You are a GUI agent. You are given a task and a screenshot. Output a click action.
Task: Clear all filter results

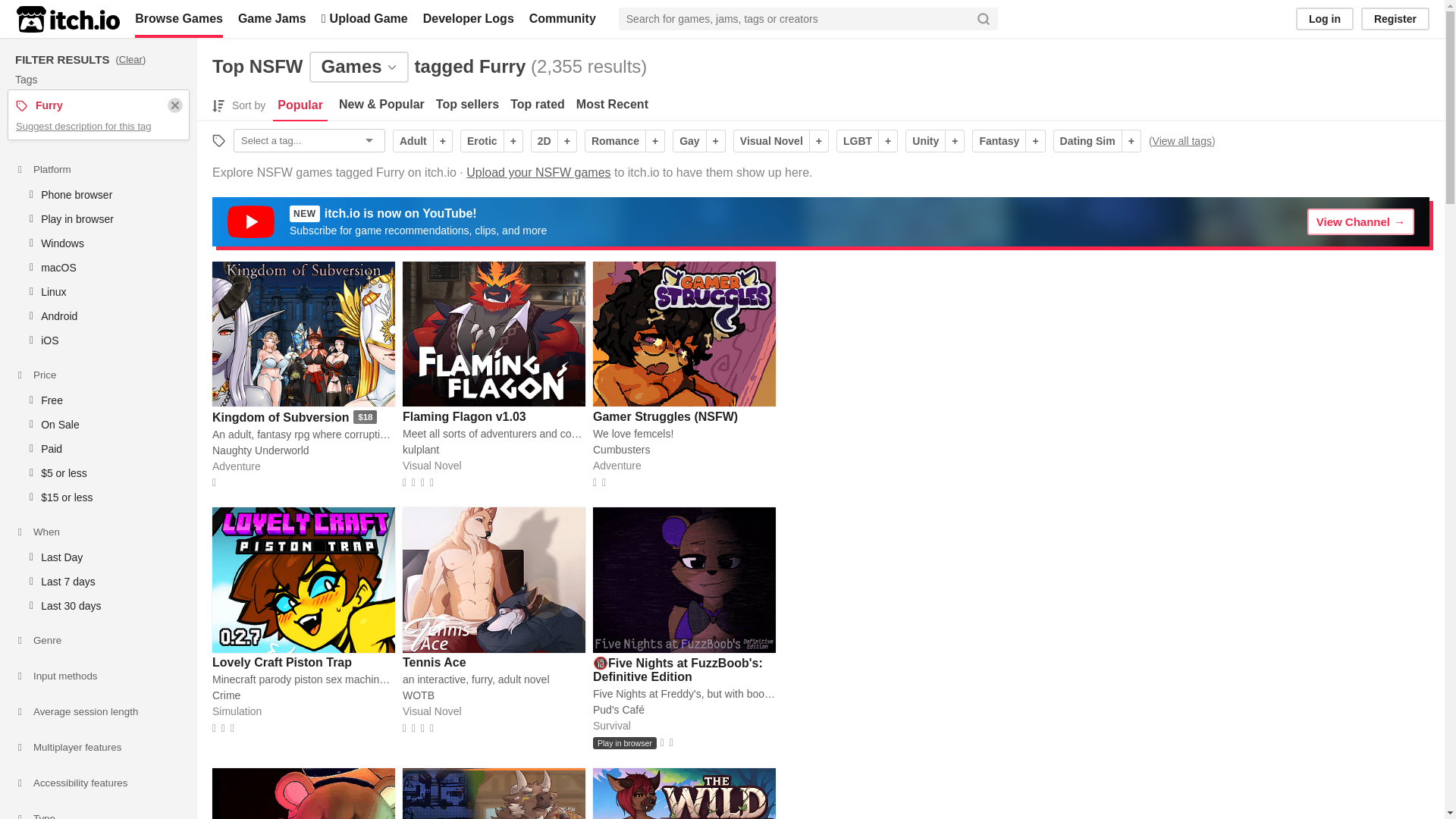click(130, 60)
